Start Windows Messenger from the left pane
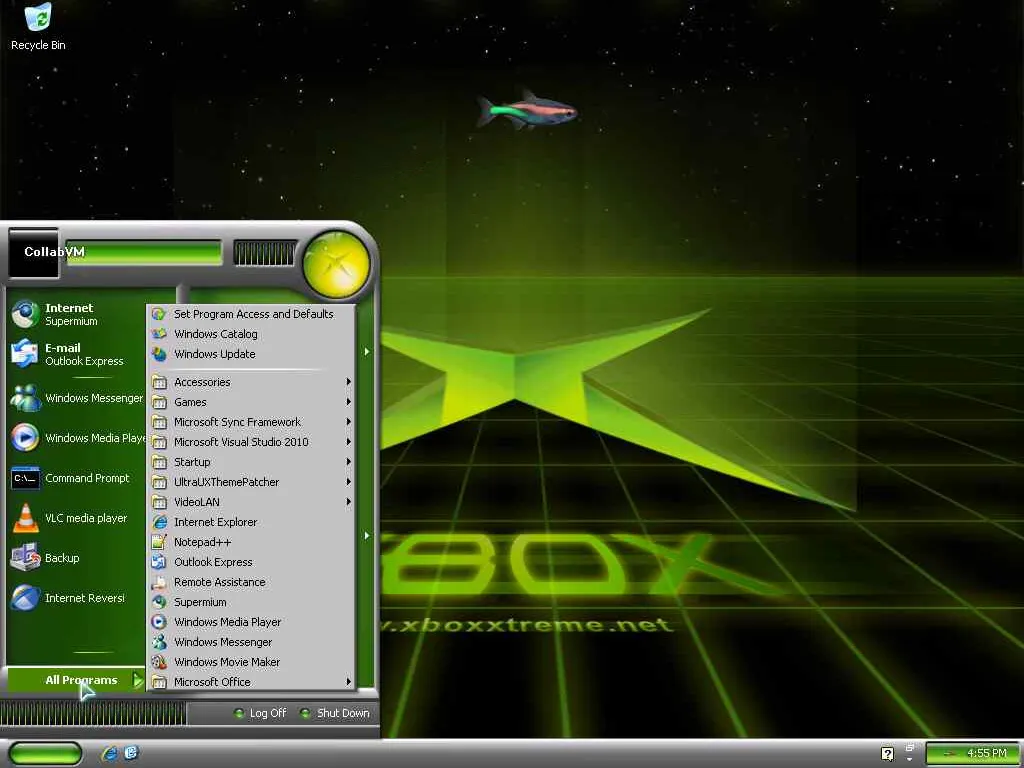The width and height of the screenshot is (1024, 768). (x=76, y=398)
